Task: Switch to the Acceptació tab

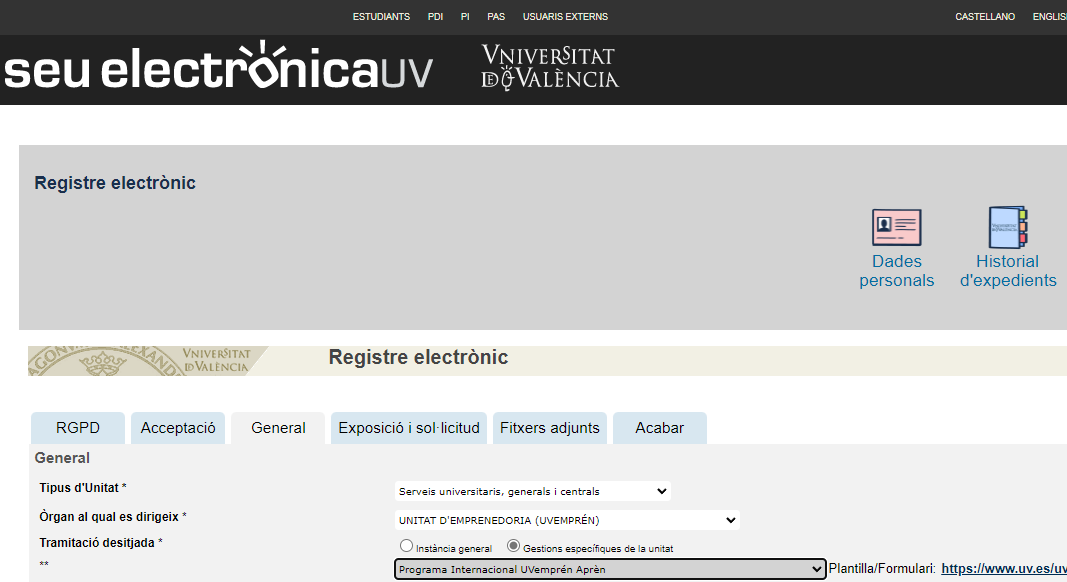Action: (x=178, y=428)
